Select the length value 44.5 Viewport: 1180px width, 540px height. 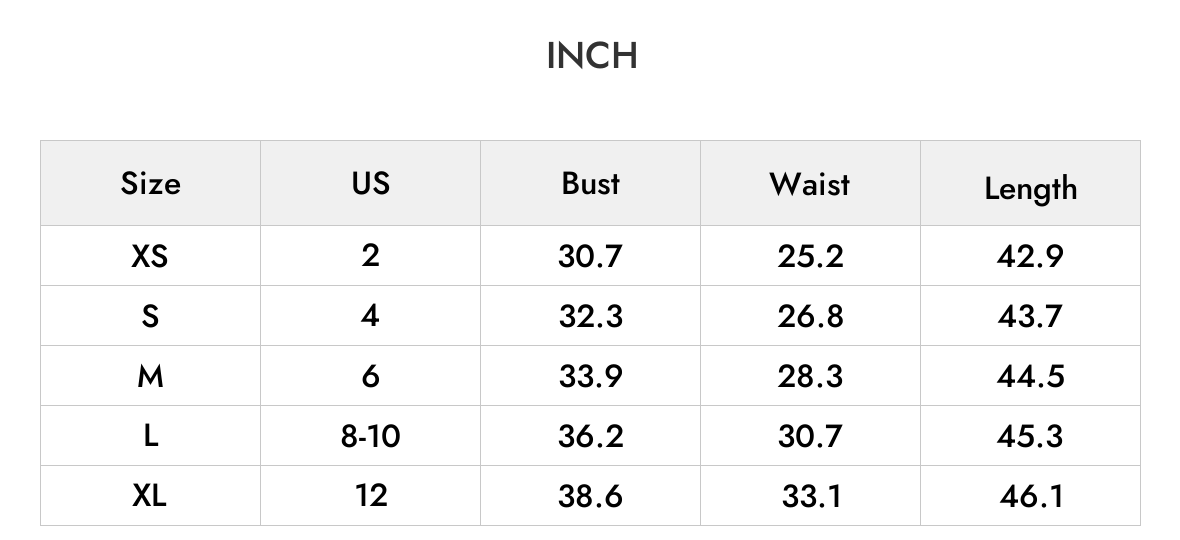(1030, 375)
